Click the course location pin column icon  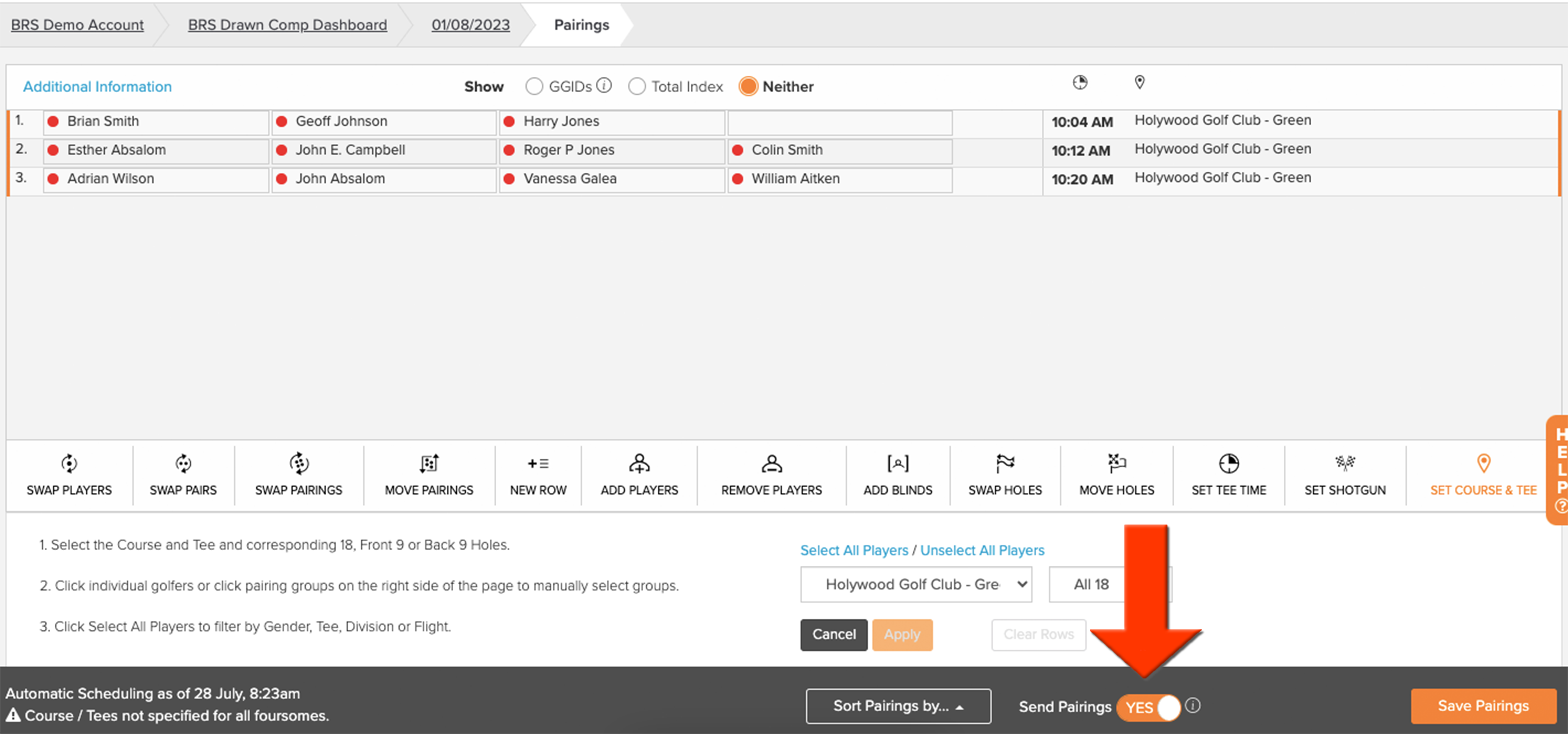point(1140,82)
